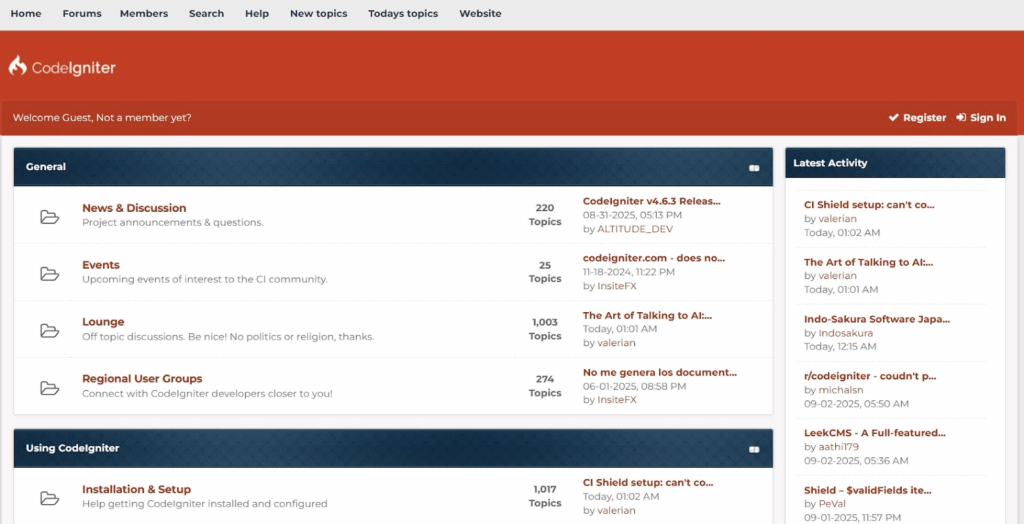Open the Website link in navigation
Screen dimensions: 1024x524
(480, 13)
